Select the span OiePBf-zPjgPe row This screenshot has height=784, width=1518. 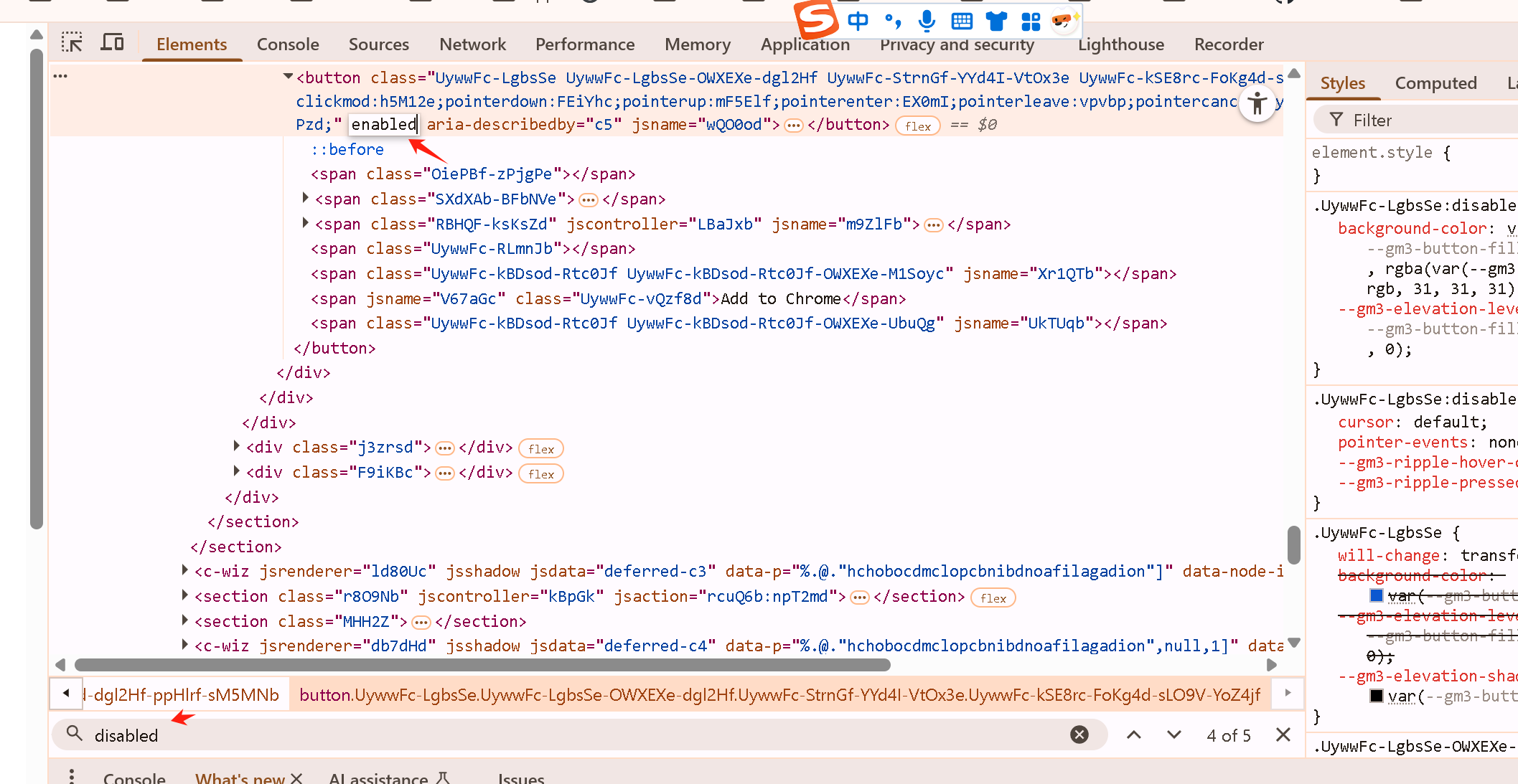point(473,174)
